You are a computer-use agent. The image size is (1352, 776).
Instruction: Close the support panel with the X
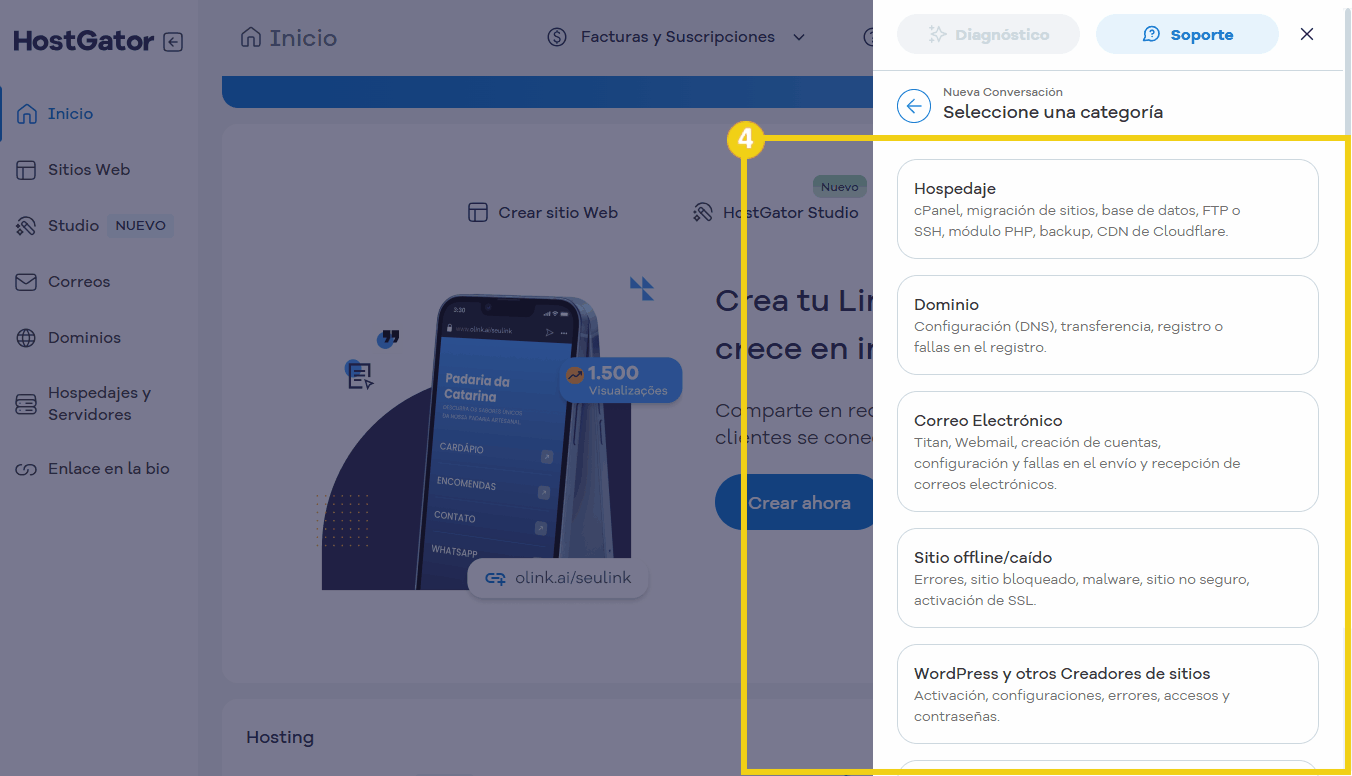click(x=1307, y=34)
